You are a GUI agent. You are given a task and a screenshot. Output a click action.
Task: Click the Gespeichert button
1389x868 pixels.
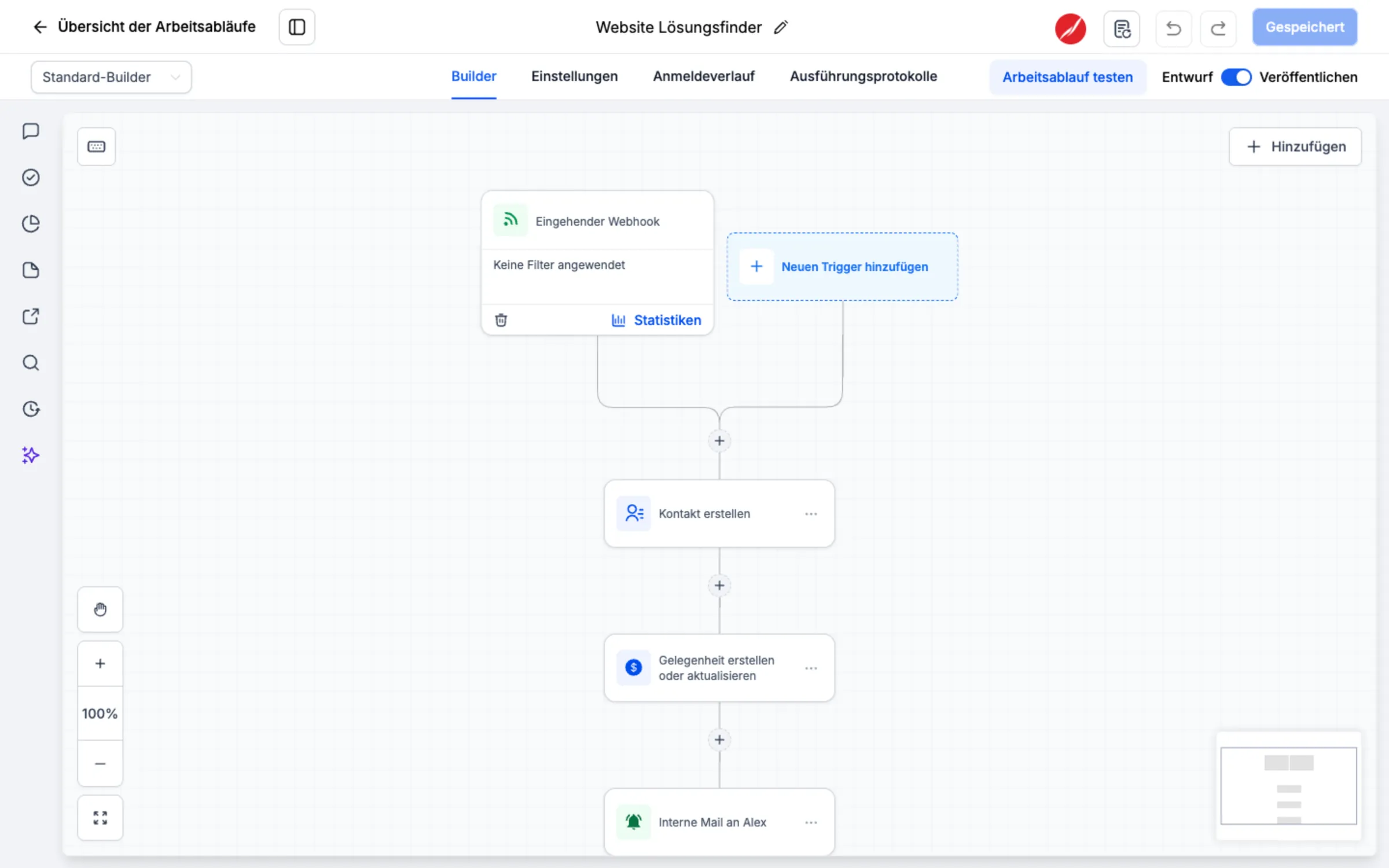[x=1305, y=27]
